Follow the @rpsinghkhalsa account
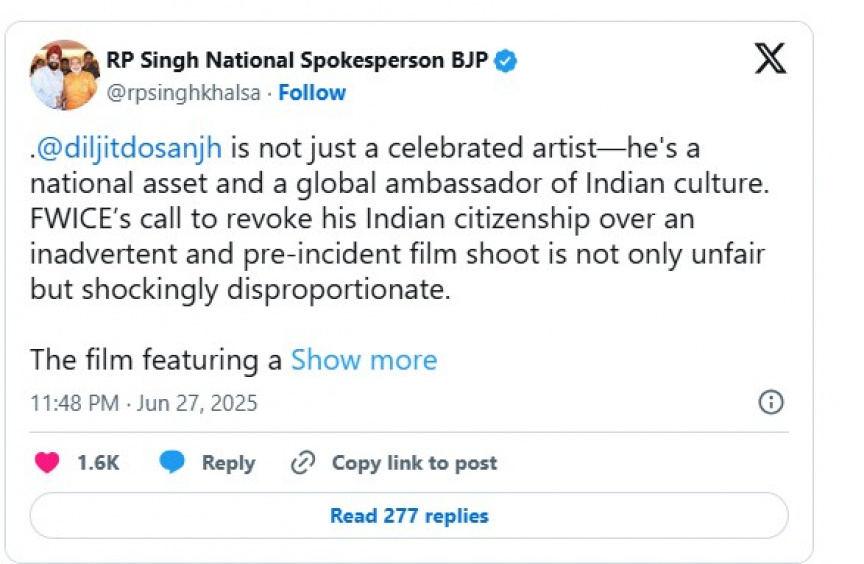This screenshot has height=564, width=864. pyautogui.click(x=312, y=93)
